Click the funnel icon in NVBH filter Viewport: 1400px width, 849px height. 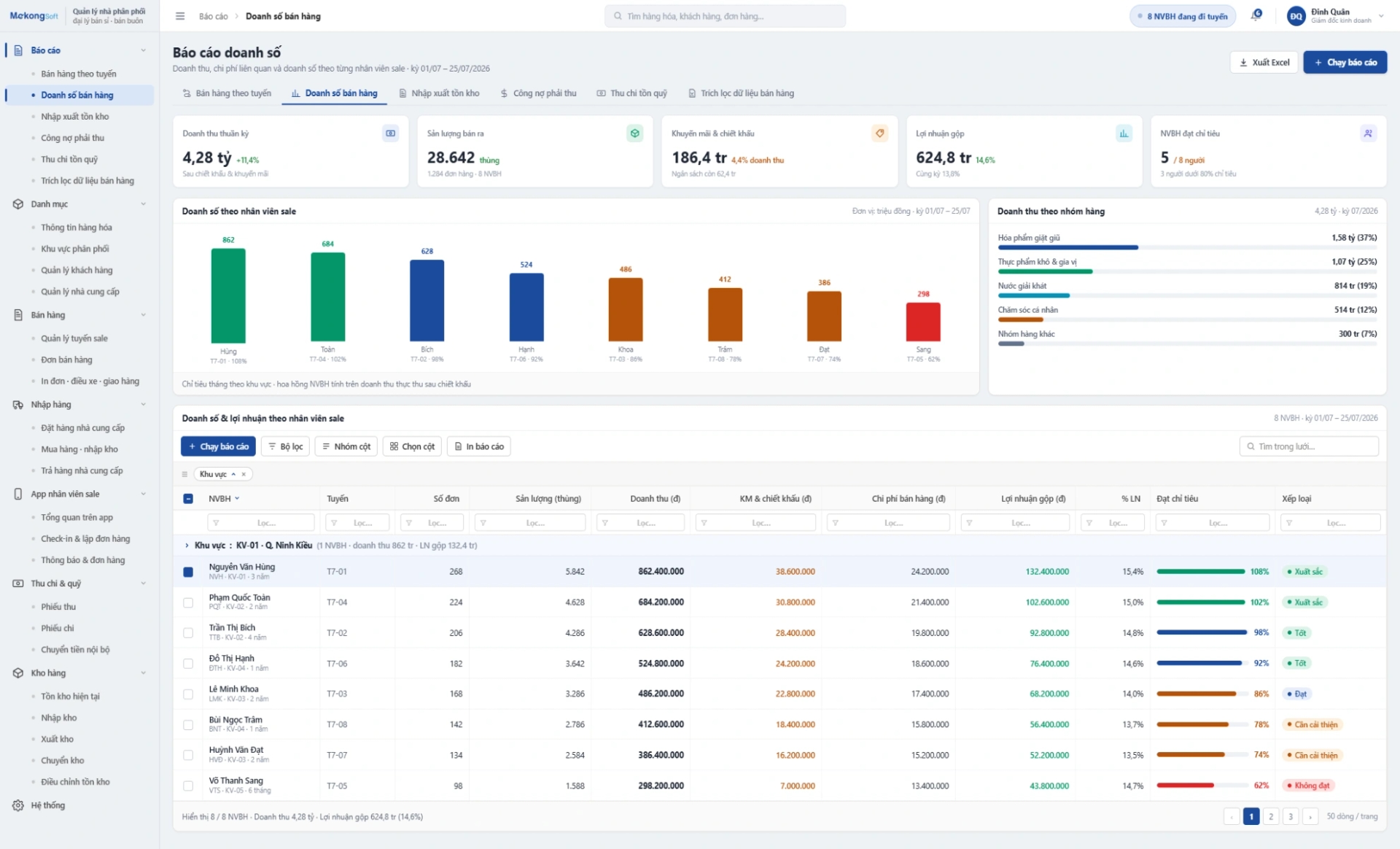[216, 523]
